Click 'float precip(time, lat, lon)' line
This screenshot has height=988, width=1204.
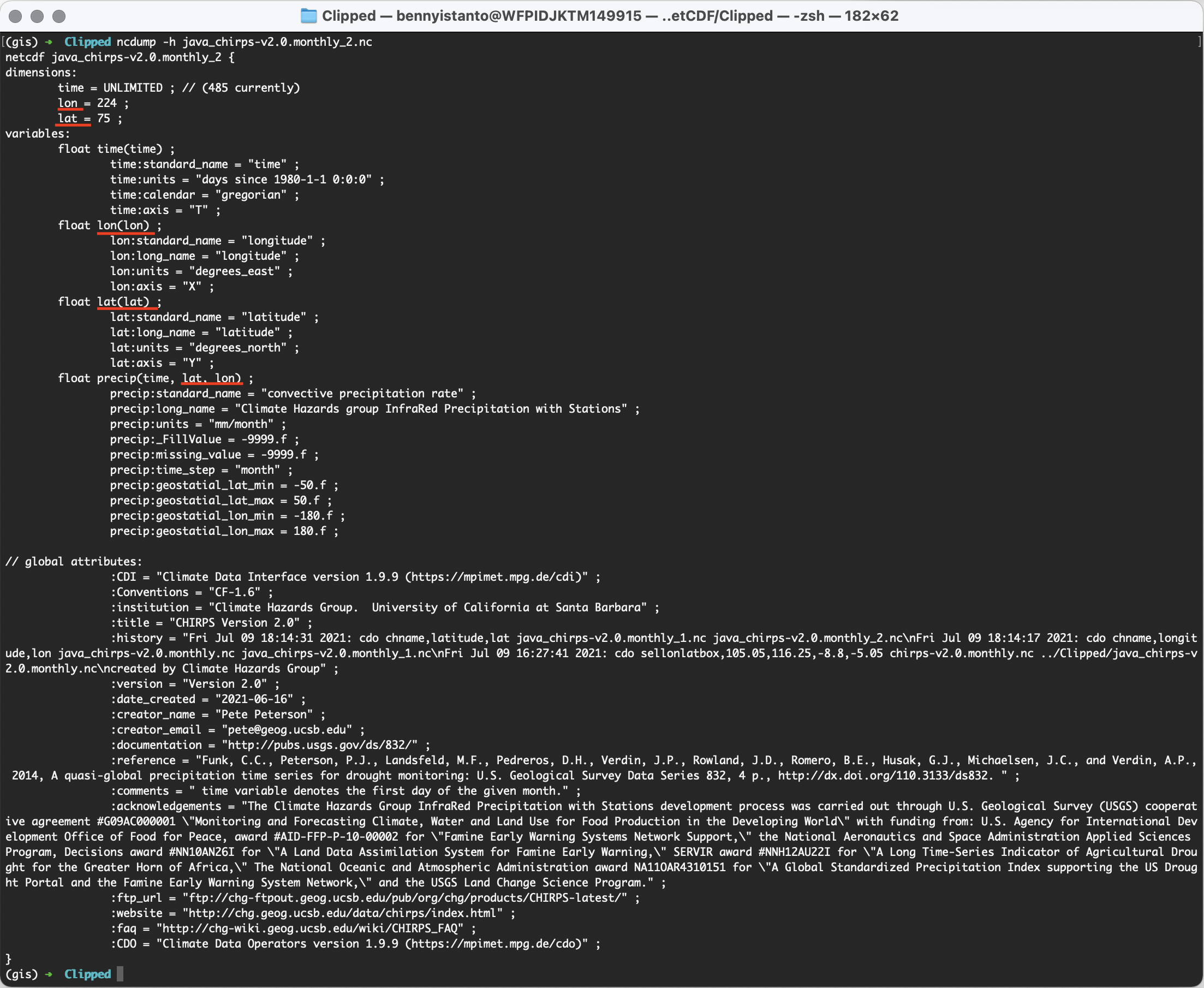[x=156, y=378]
